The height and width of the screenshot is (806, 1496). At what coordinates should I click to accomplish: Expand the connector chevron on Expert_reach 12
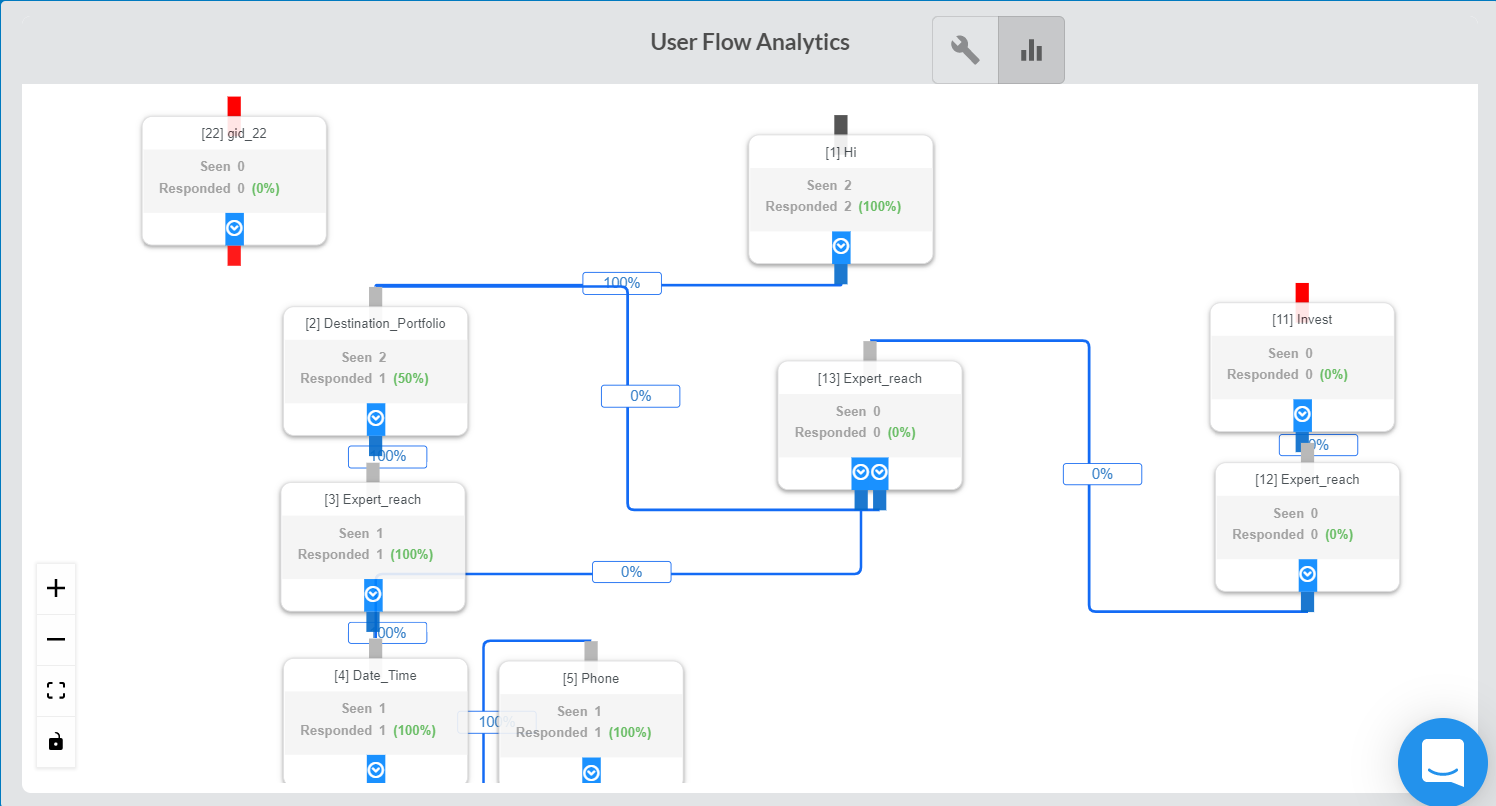(1307, 573)
